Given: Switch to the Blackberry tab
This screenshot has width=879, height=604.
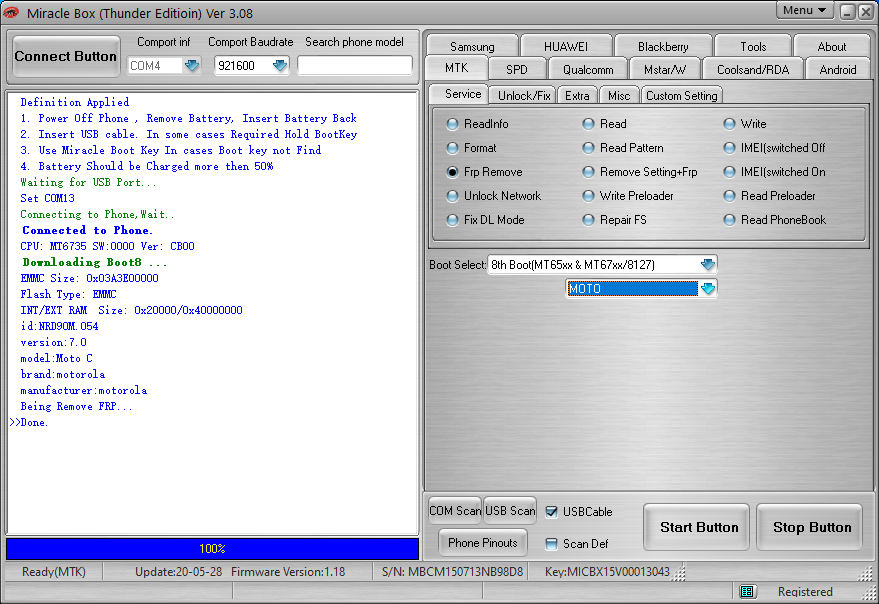Looking at the screenshot, I should tap(663, 46).
